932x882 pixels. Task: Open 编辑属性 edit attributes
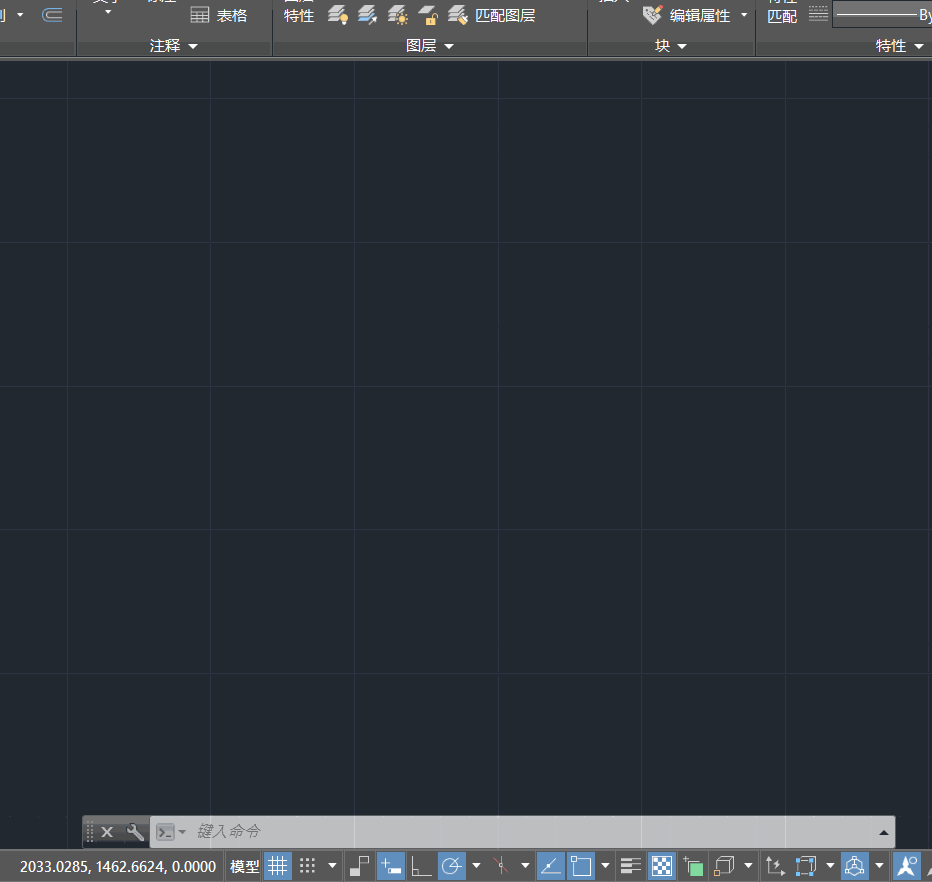tap(687, 15)
